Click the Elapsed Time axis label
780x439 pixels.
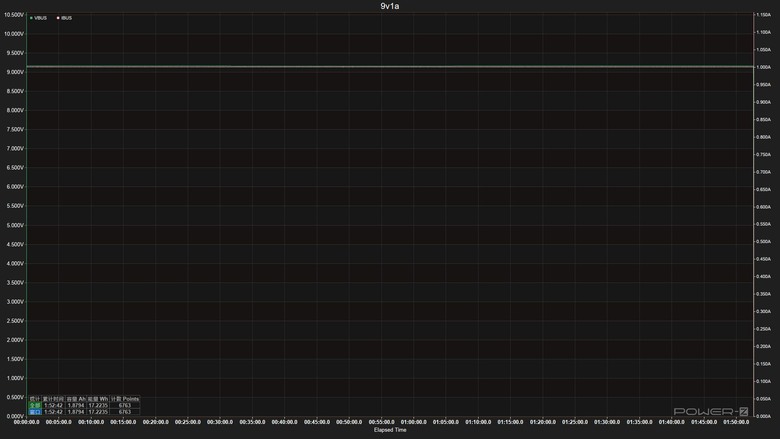[x=390, y=430]
